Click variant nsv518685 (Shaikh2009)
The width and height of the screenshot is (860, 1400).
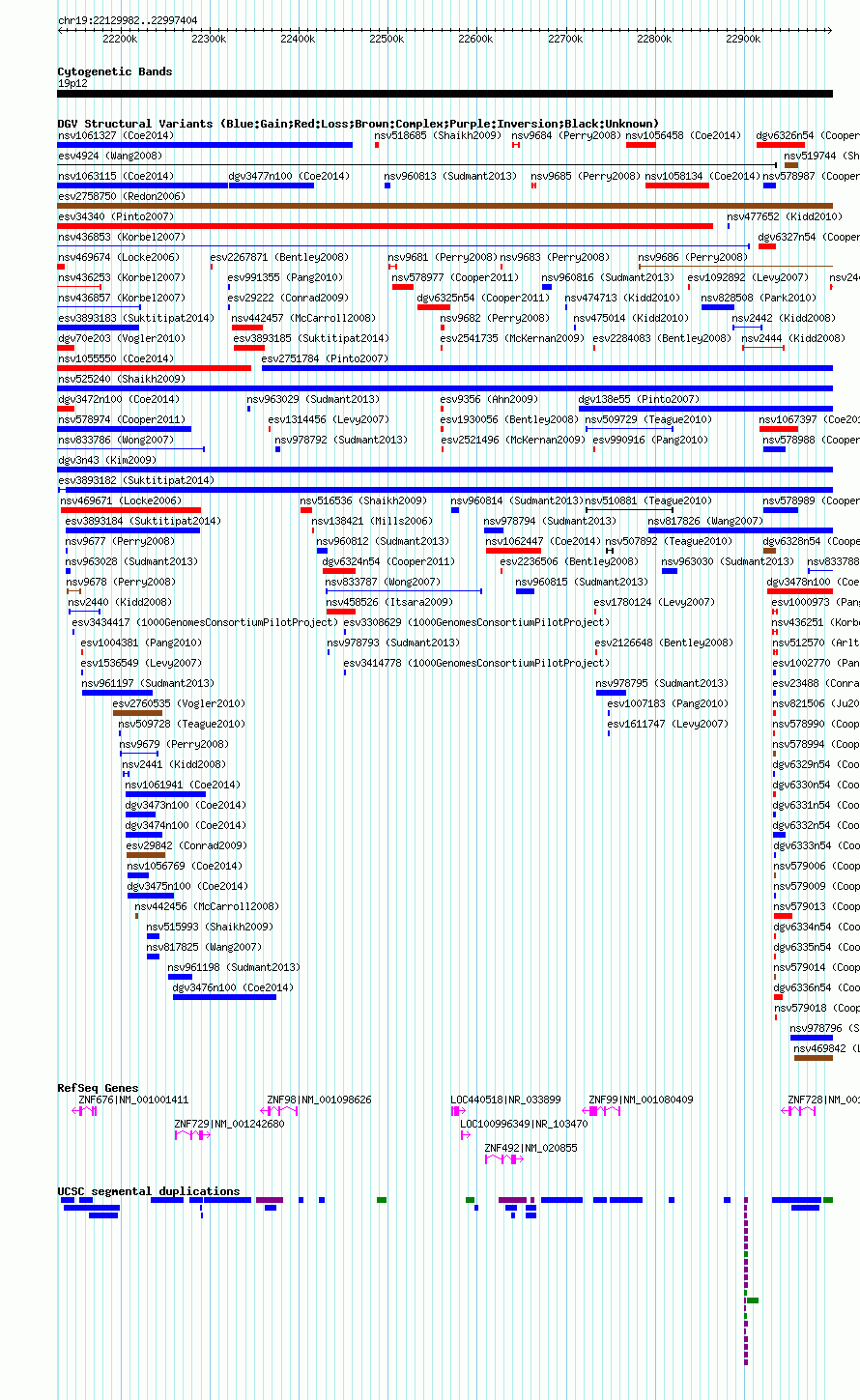click(x=438, y=135)
